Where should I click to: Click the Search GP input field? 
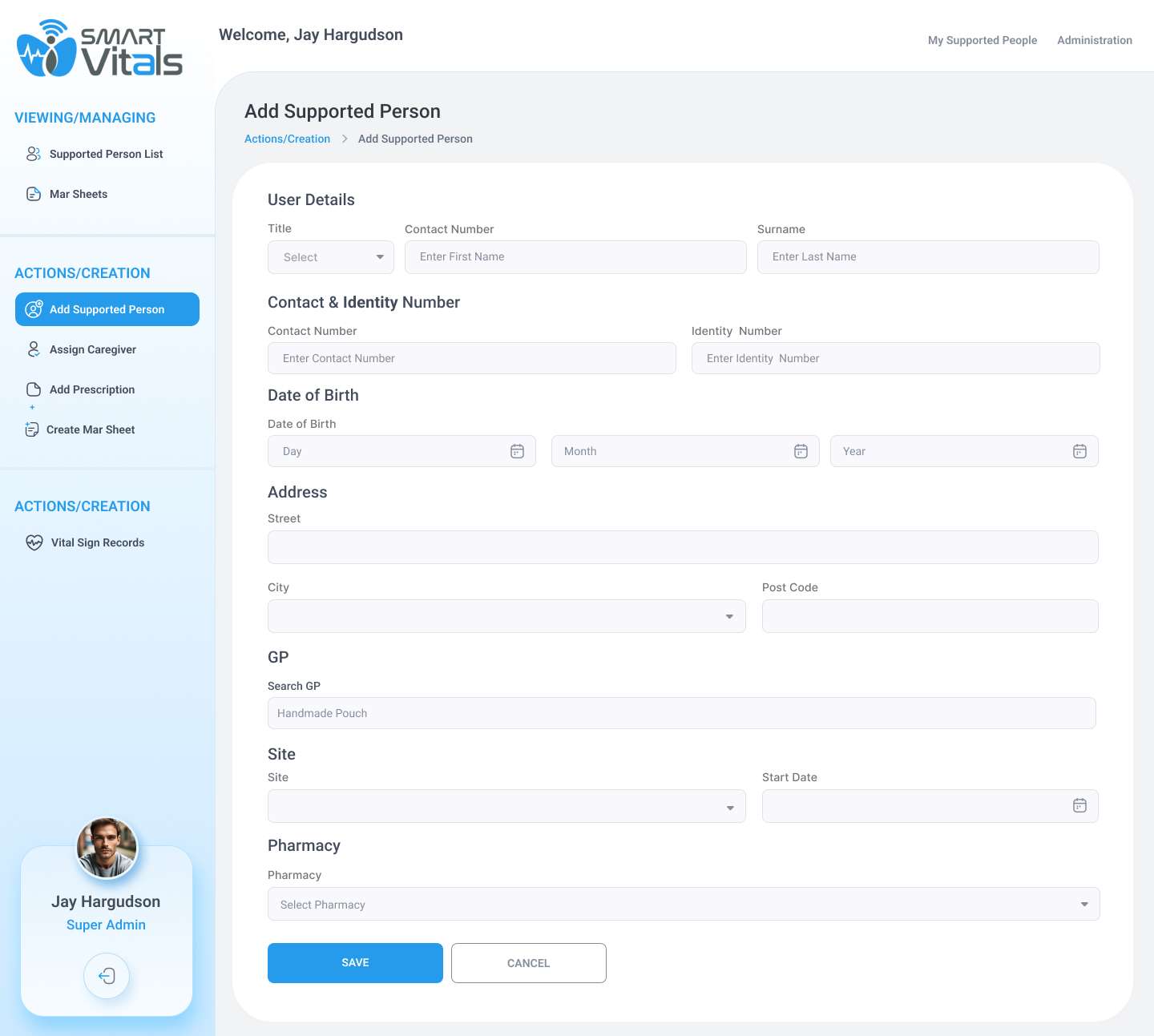coord(681,713)
